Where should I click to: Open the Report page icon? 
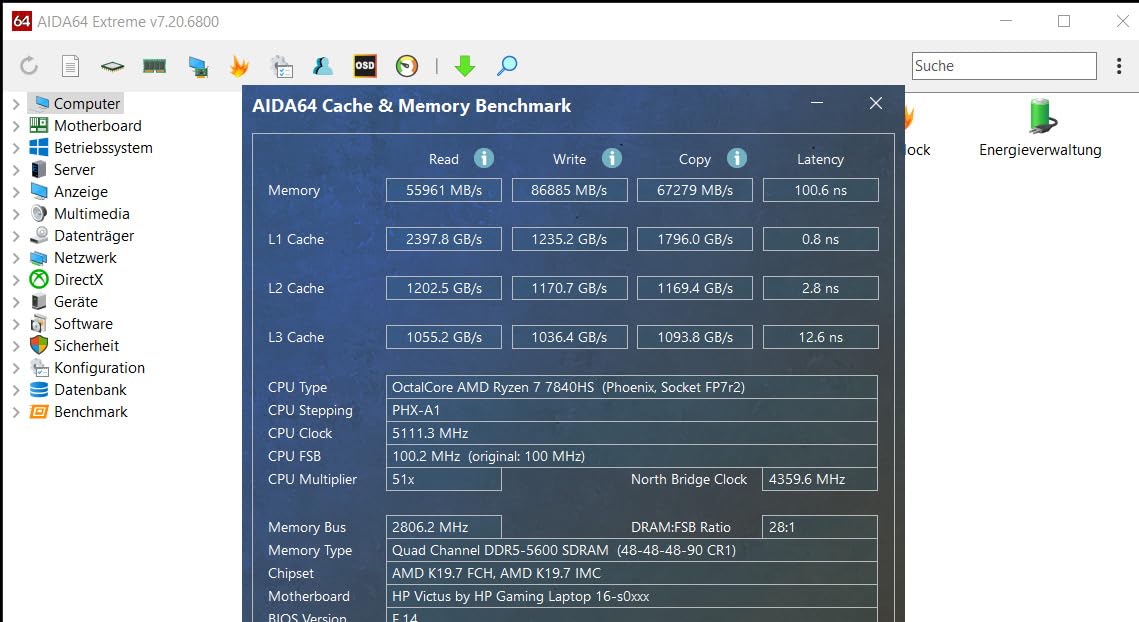point(70,66)
